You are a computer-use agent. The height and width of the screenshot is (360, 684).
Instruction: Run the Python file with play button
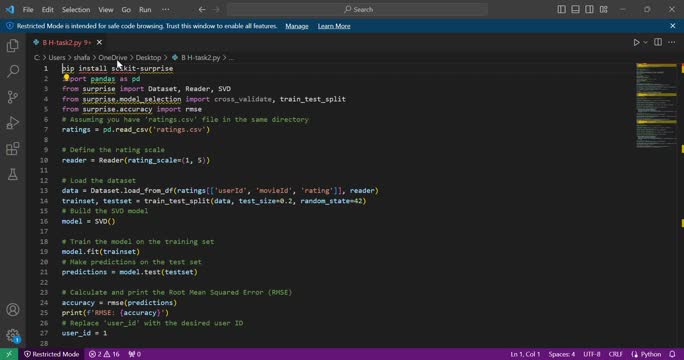click(636, 42)
